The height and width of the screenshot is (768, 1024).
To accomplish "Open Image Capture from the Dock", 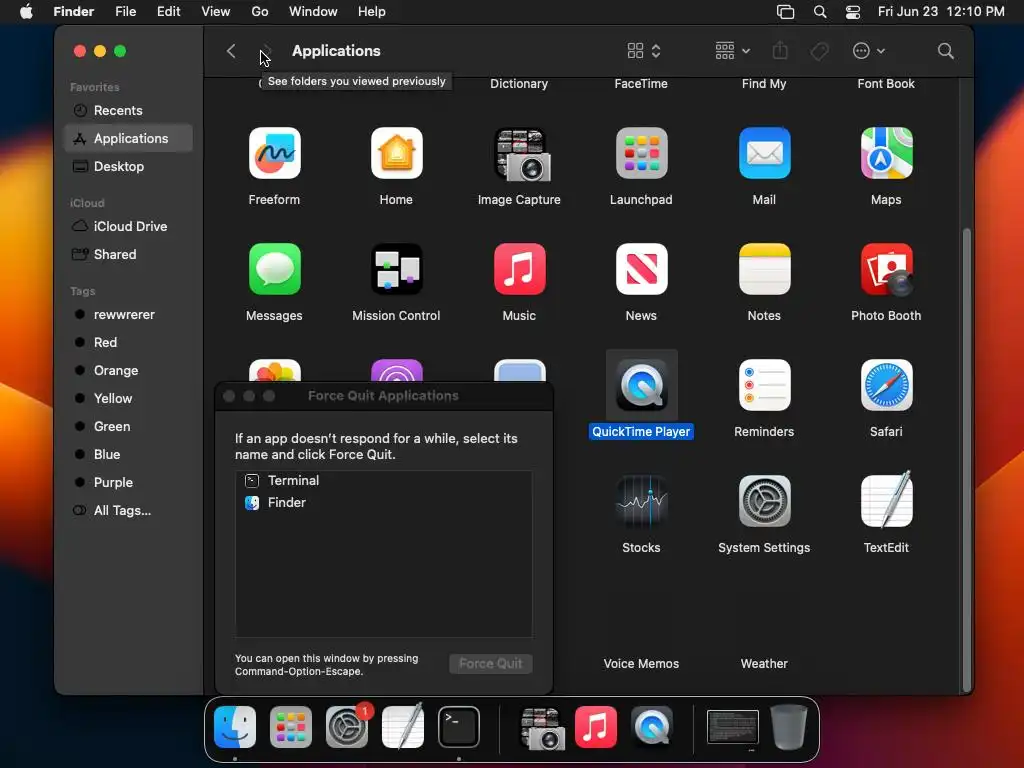I will (x=541, y=728).
